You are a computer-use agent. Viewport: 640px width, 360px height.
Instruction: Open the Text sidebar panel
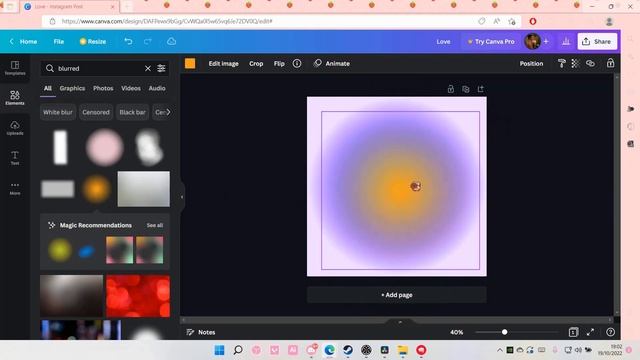pyautogui.click(x=15, y=158)
